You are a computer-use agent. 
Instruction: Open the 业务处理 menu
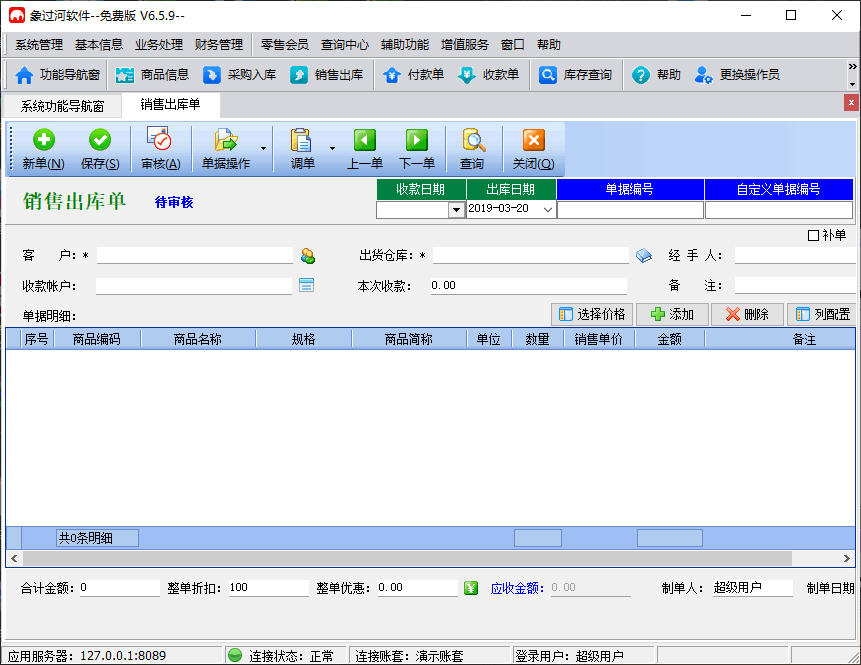(x=159, y=45)
